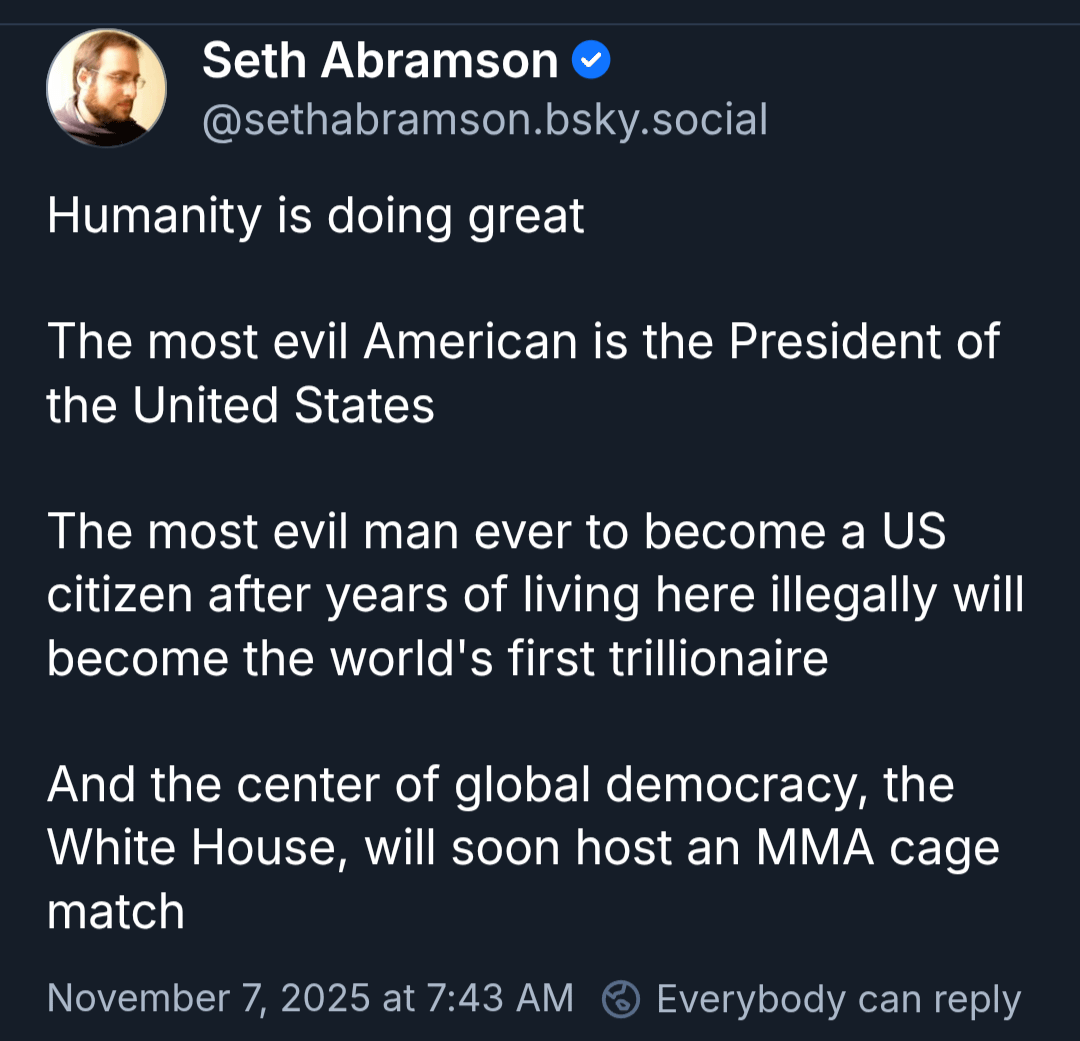The width and height of the screenshot is (1080, 1041).
Task: Click the "Humanity is doing great" line
Action: pos(316,216)
